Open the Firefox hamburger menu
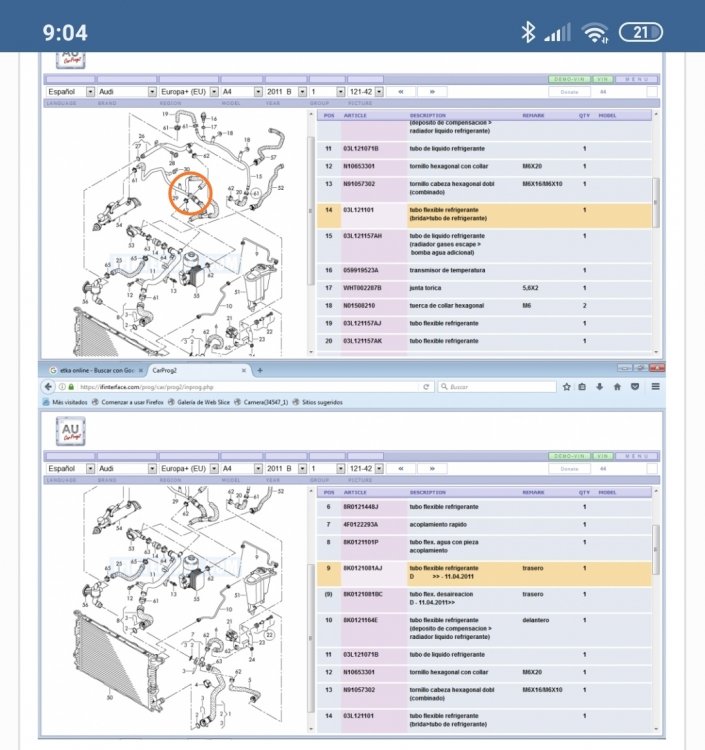This screenshot has width=705, height=750. pyautogui.click(x=655, y=386)
